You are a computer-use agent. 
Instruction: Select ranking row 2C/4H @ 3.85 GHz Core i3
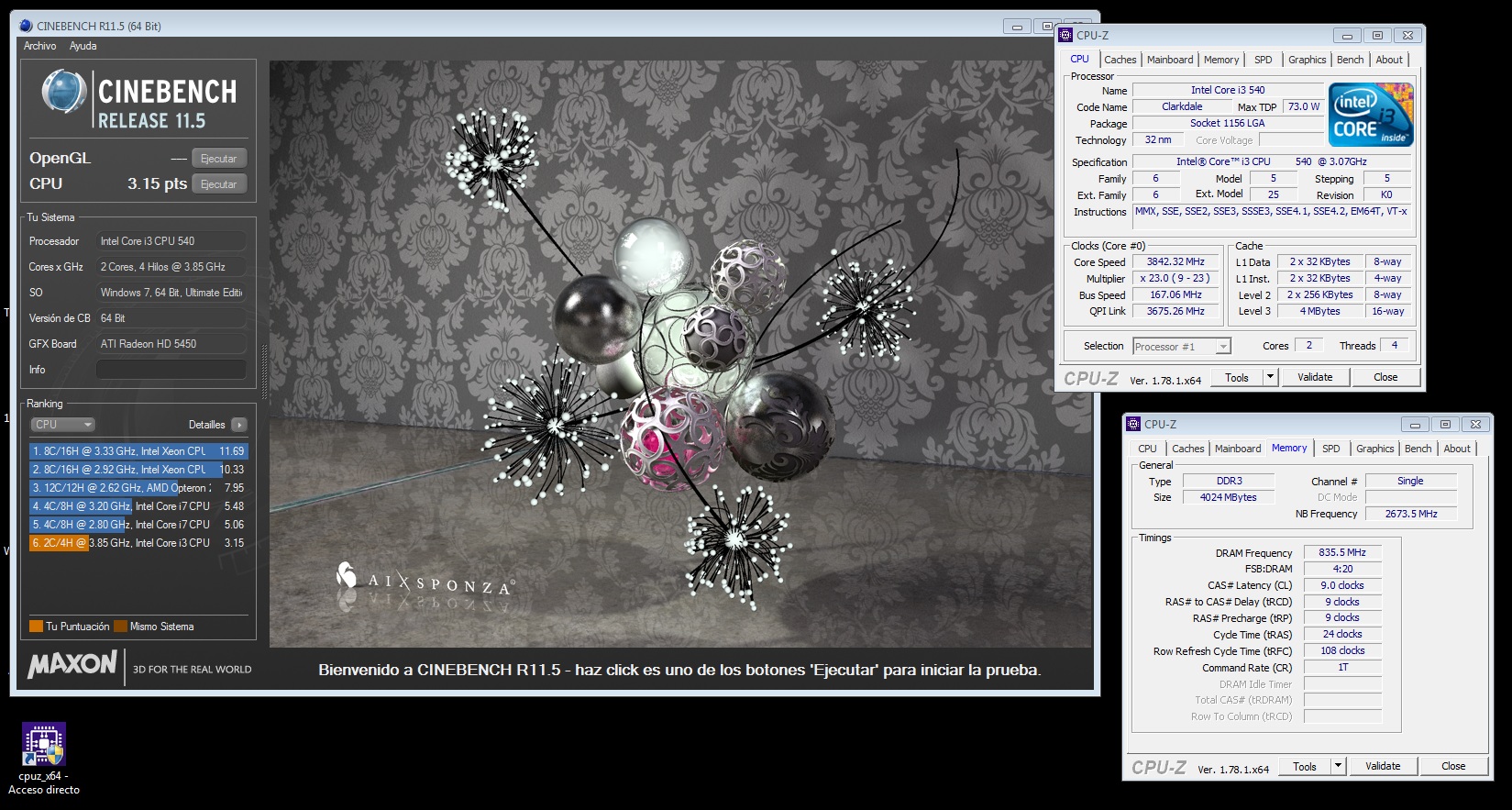[138, 543]
